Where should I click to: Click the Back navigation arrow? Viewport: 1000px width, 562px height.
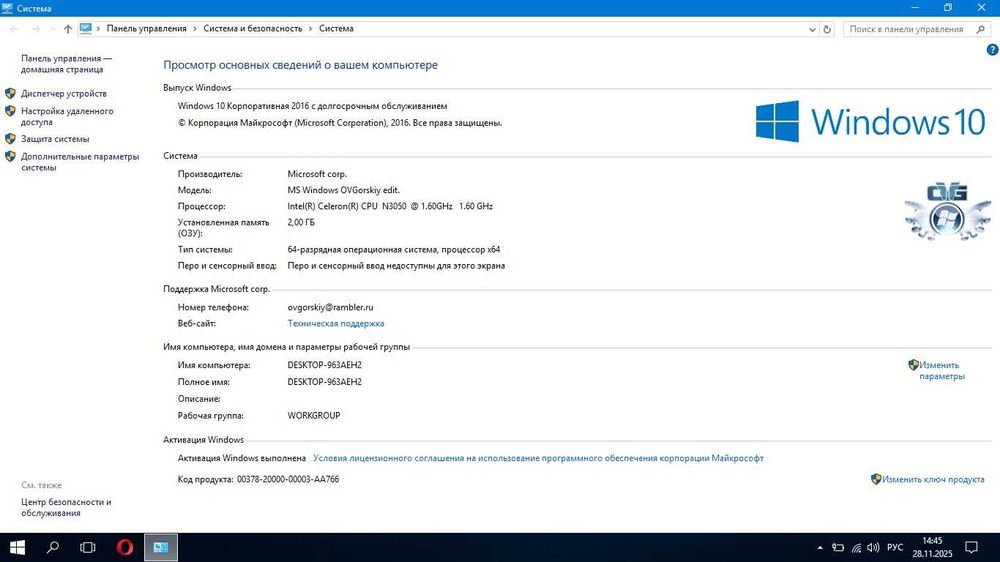coord(14,29)
